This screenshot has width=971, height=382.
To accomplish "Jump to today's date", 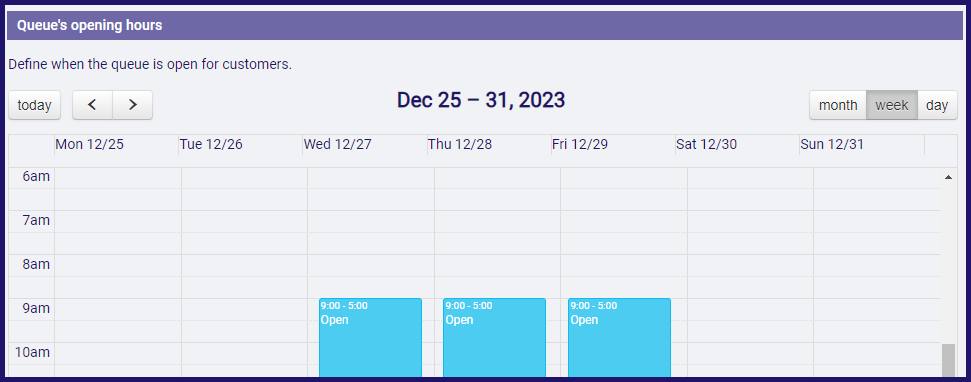I will click(35, 105).
